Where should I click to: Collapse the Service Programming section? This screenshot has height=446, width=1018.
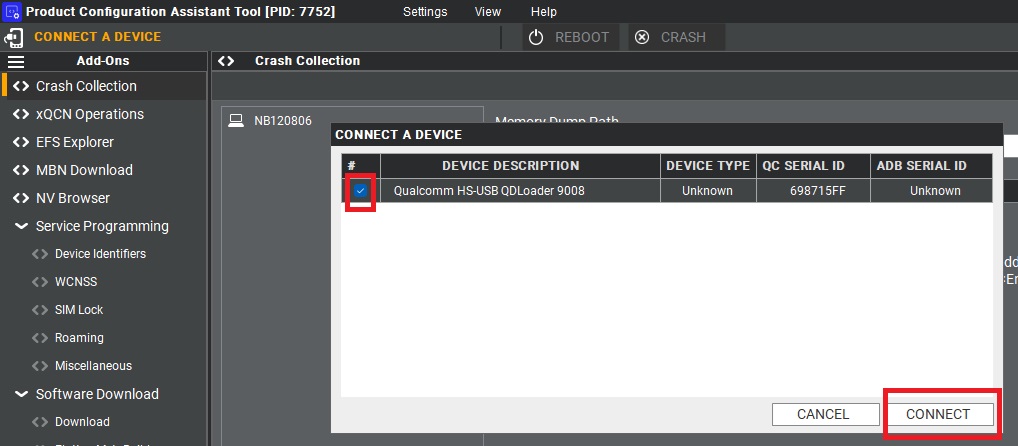(20, 226)
